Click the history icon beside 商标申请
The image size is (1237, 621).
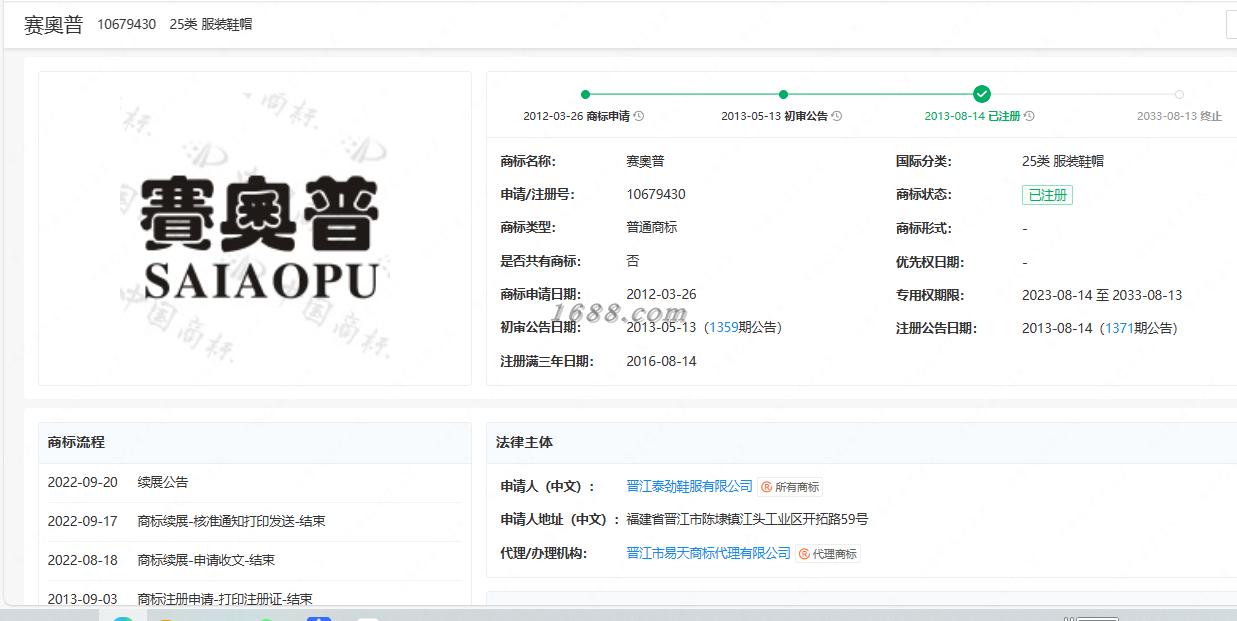point(639,116)
